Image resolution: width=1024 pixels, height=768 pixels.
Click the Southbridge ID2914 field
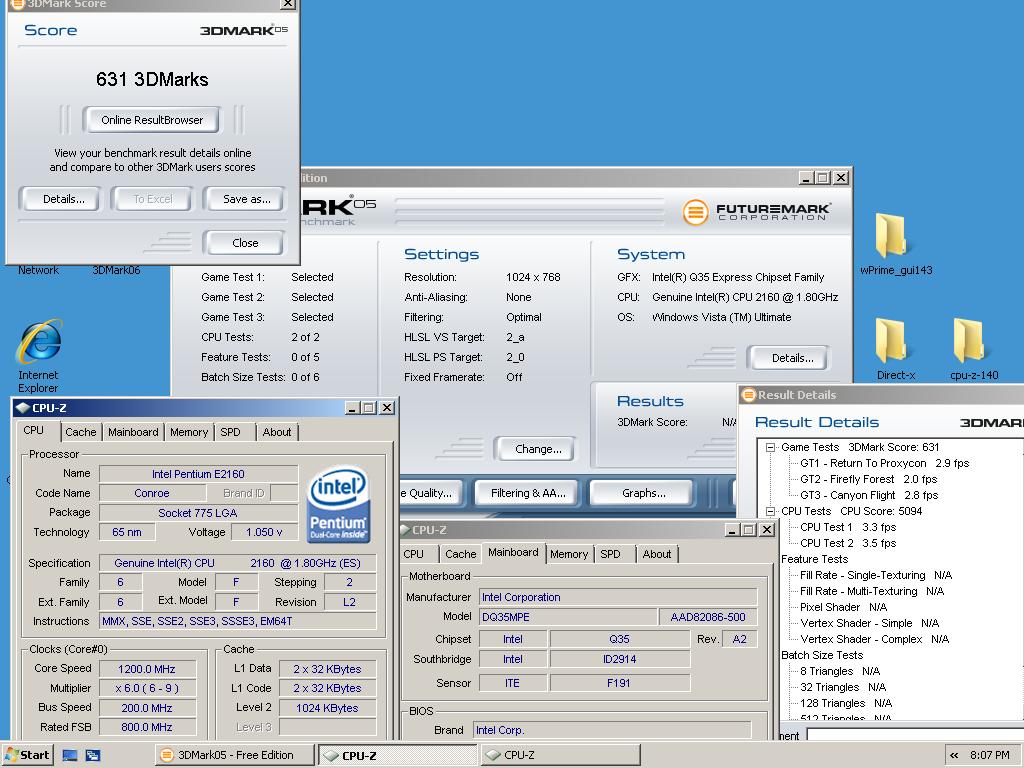[619, 660]
